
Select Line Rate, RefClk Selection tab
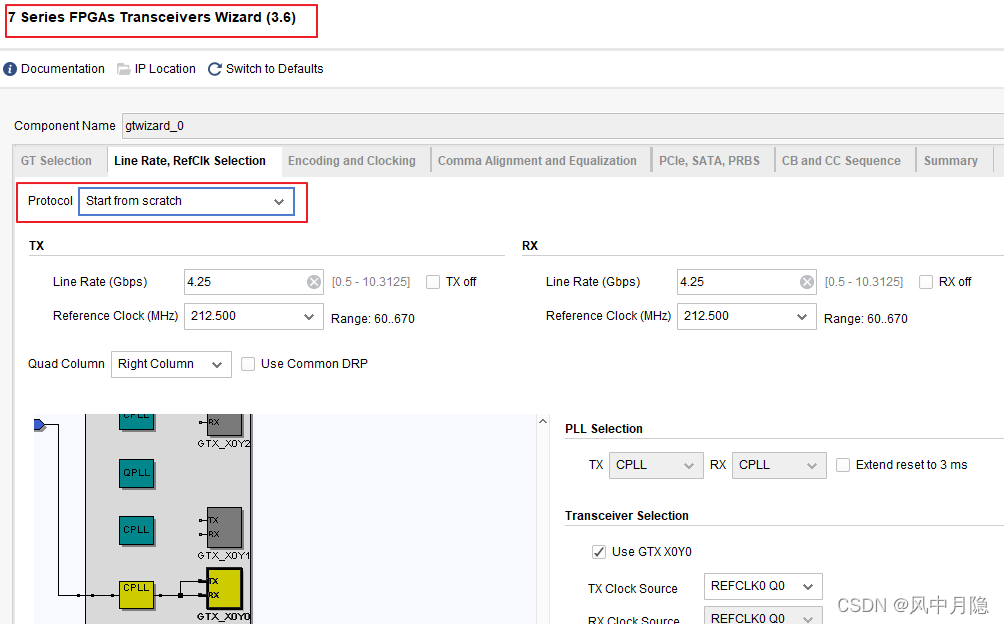pyautogui.click(x=190, y=161)
